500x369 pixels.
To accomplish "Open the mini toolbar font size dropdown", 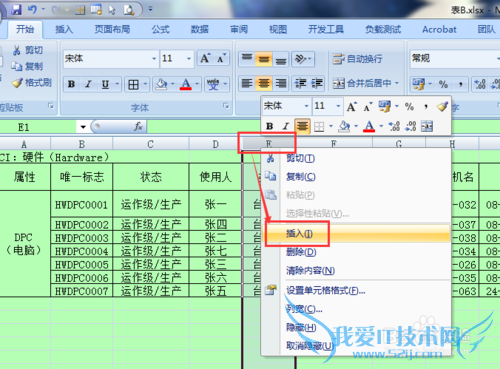I will click(x=338, y=106).
